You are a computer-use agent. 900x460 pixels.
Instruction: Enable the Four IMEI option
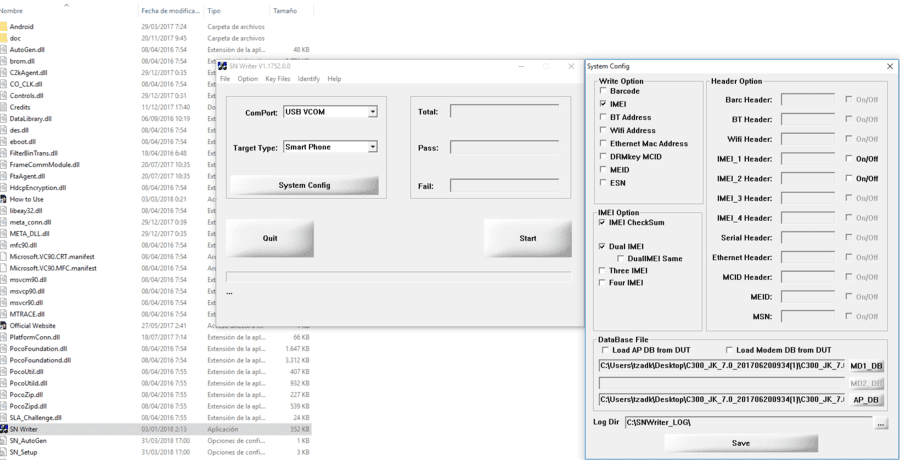[x=602, y=283]
